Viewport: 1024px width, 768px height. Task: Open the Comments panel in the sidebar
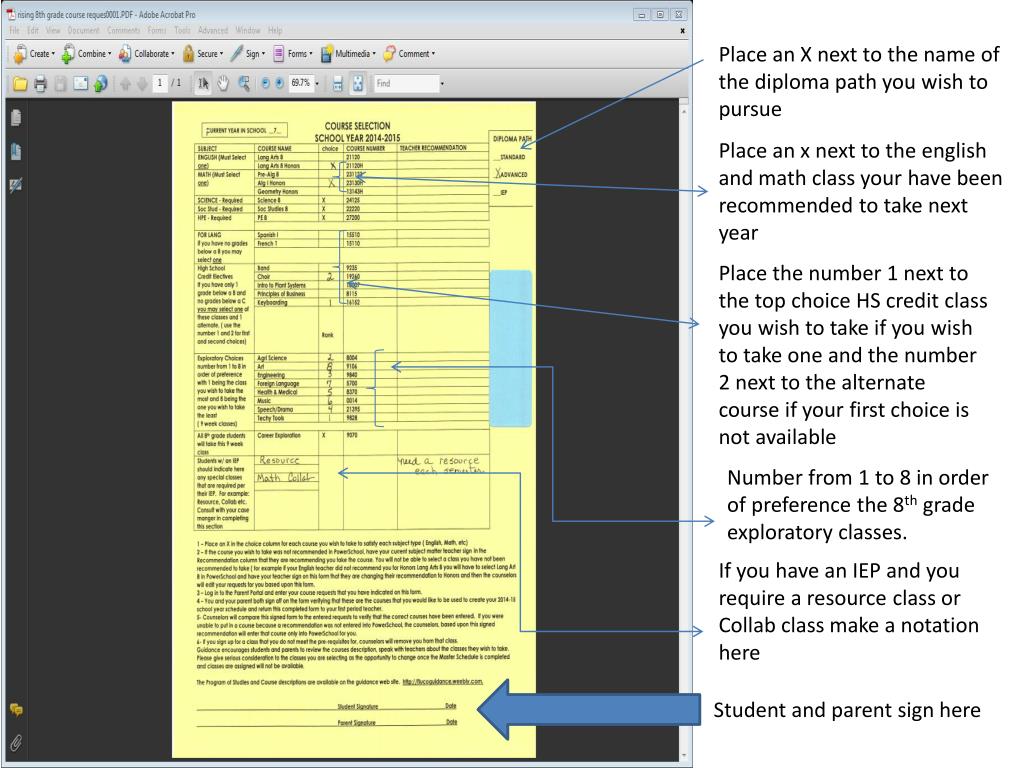coord(16,709)
